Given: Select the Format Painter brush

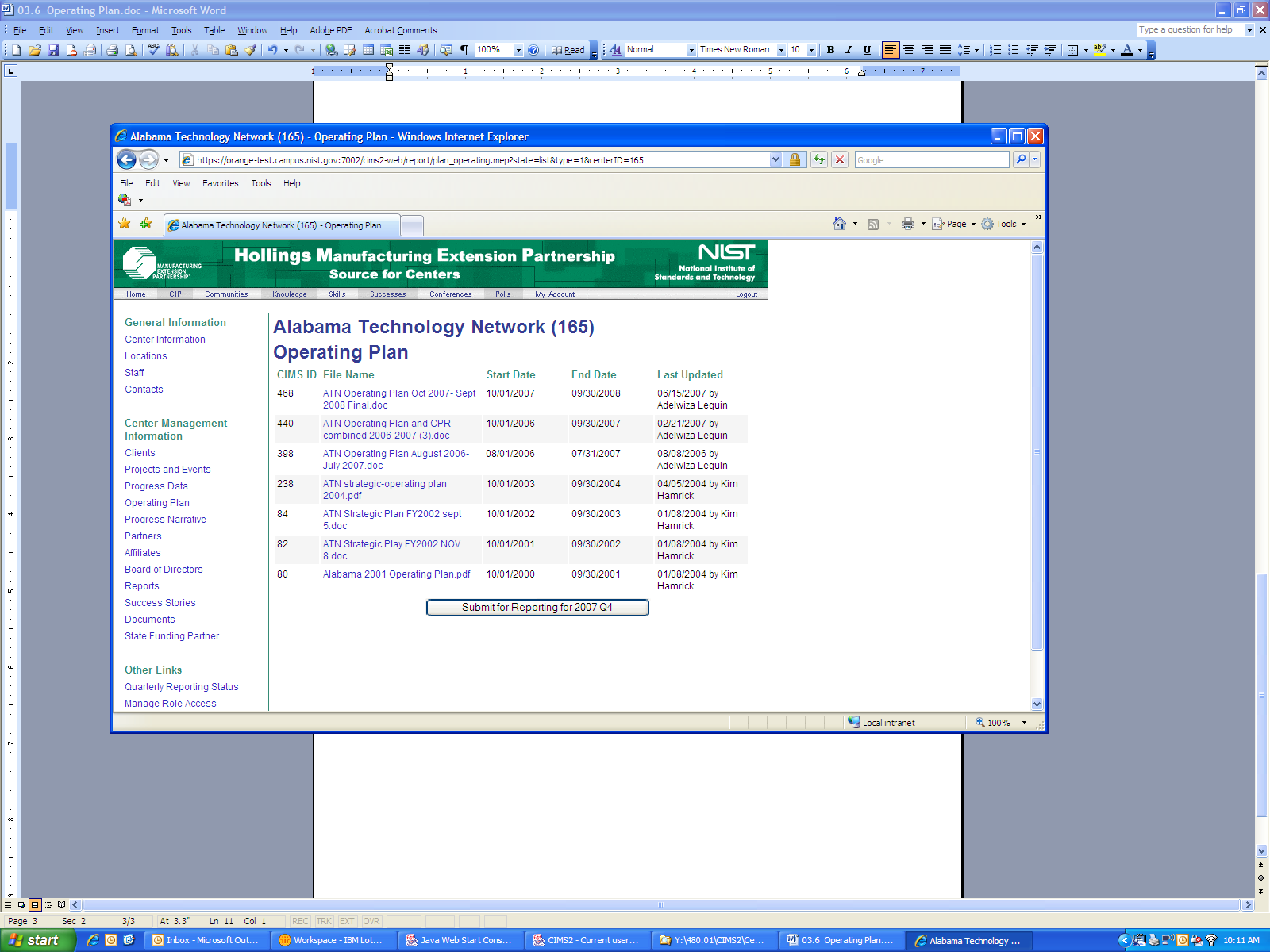Looking at the screenshot, I should coord(250,50).
